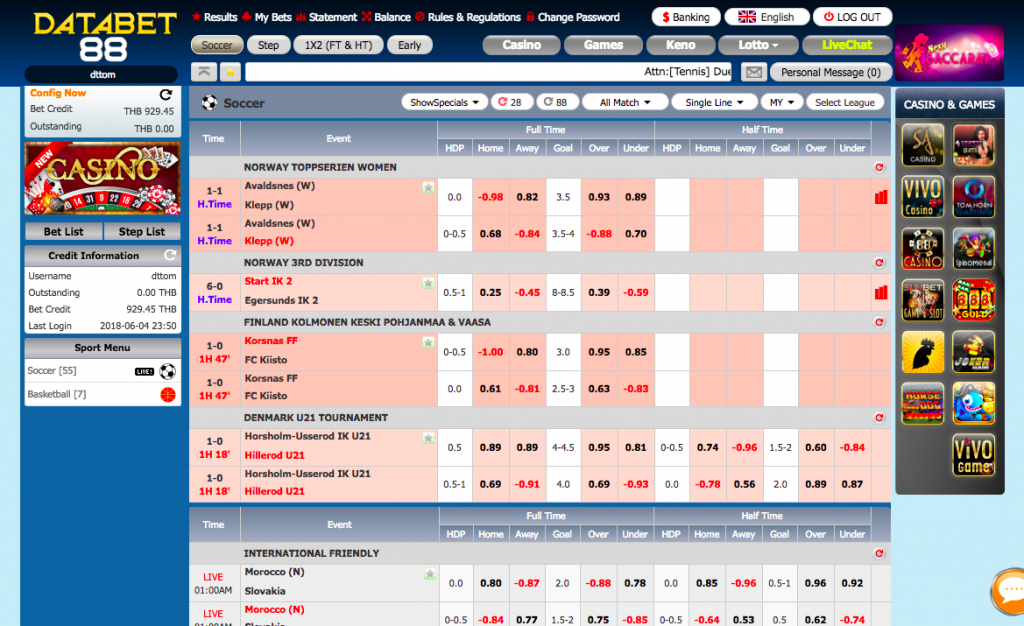Launch the 888 Gold slot game
This screenshot has width=1024, height=626.
pyautogui.click(x=973, y=300)
